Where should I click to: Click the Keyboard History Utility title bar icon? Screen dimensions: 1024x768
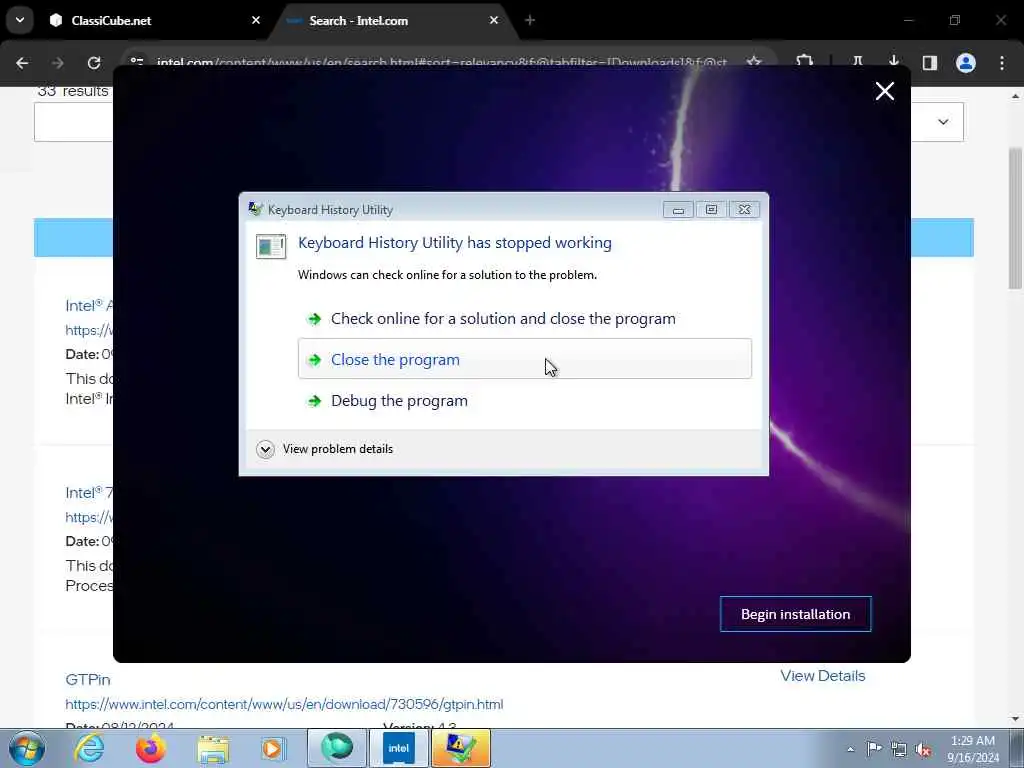[x=256, y=209]
